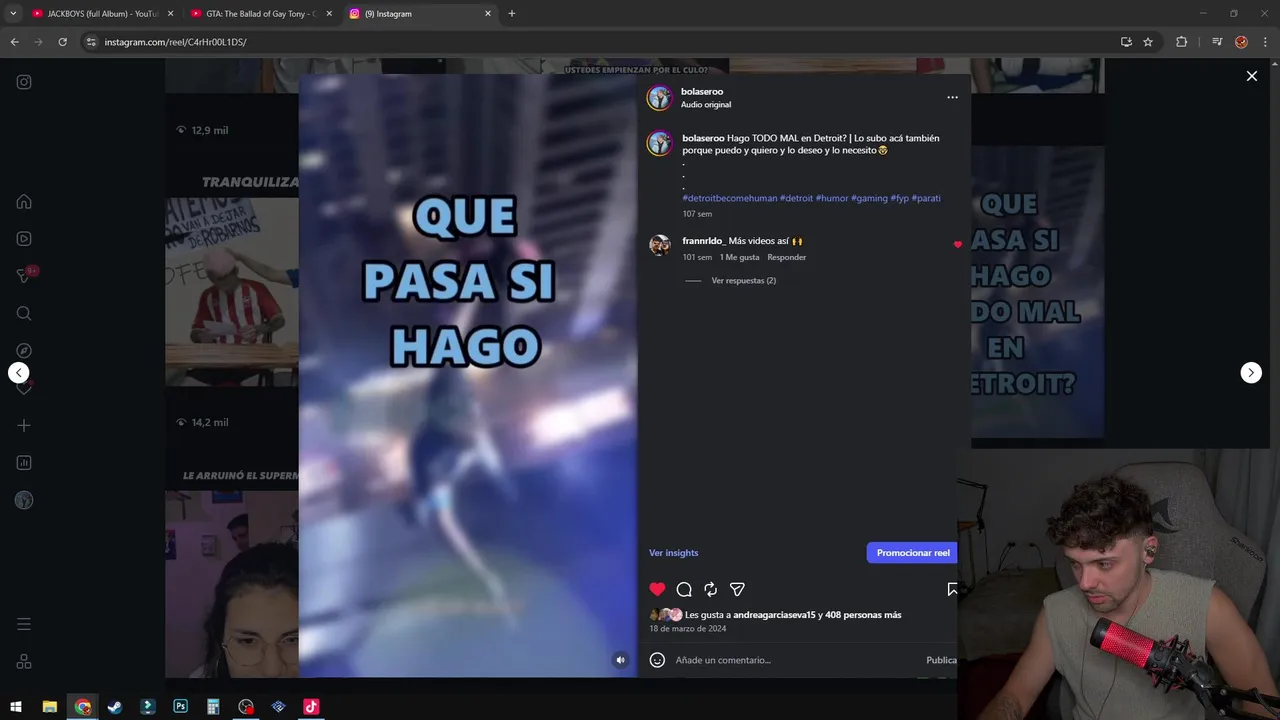The image size is (1280, 720).
Task: Open the Meta apps icon at sidebar bottom
Action: [24, 662]
